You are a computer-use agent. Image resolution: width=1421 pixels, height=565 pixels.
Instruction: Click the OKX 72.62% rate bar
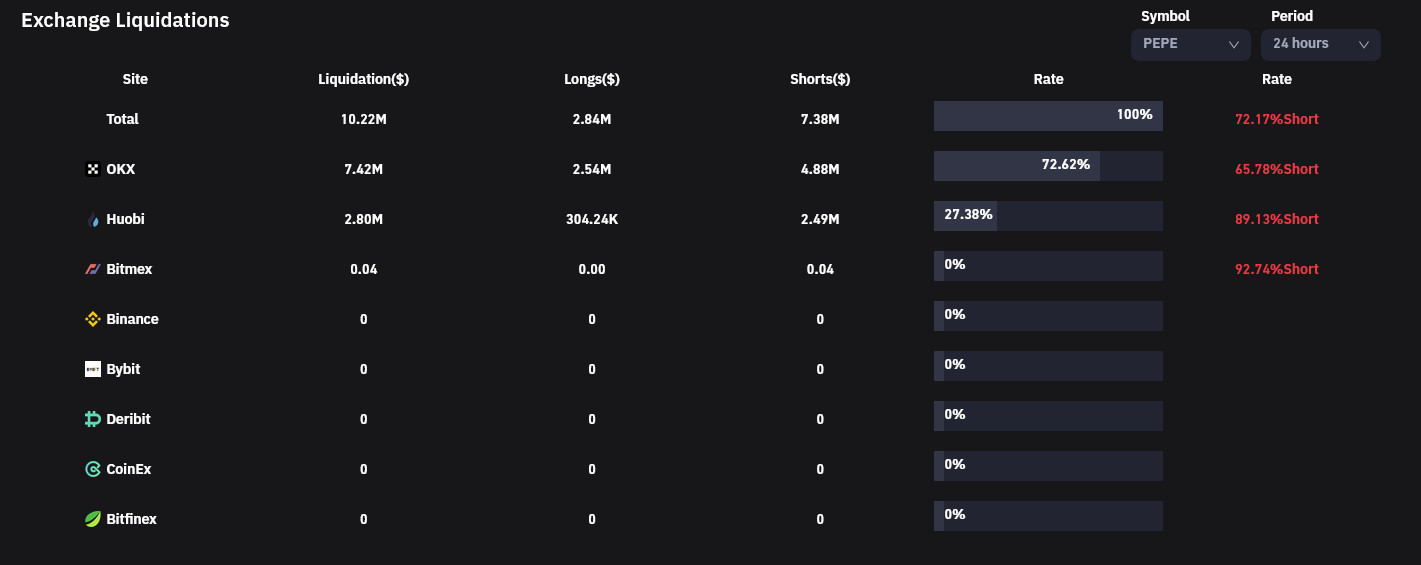[1048, 166]
